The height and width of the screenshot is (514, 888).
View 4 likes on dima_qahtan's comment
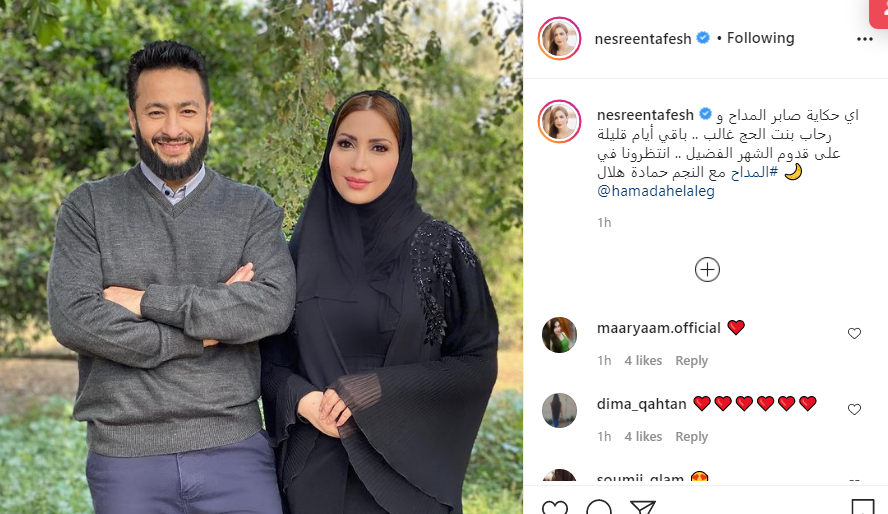click(643, 436)
